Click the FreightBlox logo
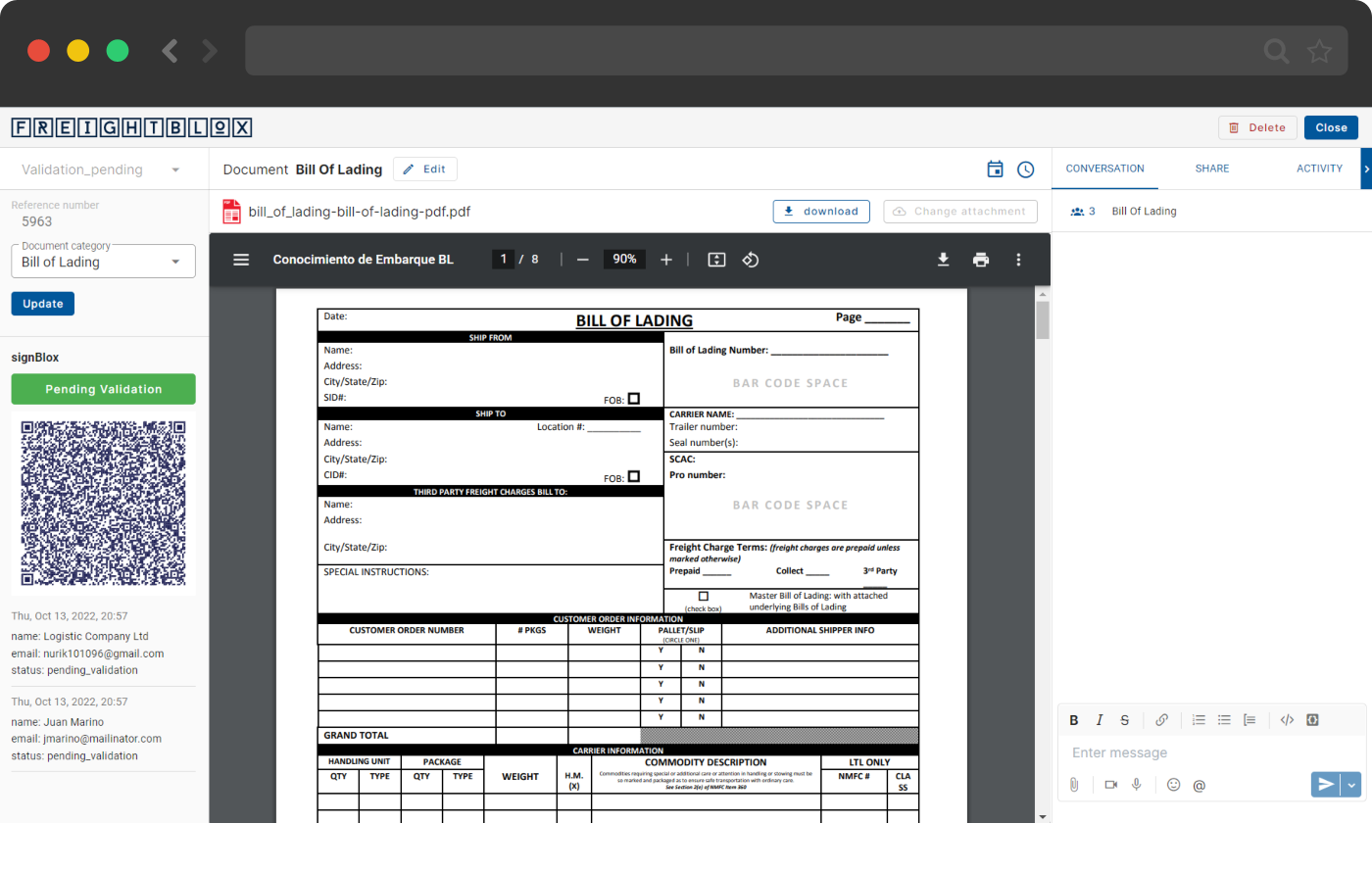1372x872 pixels. pos(132,127)
